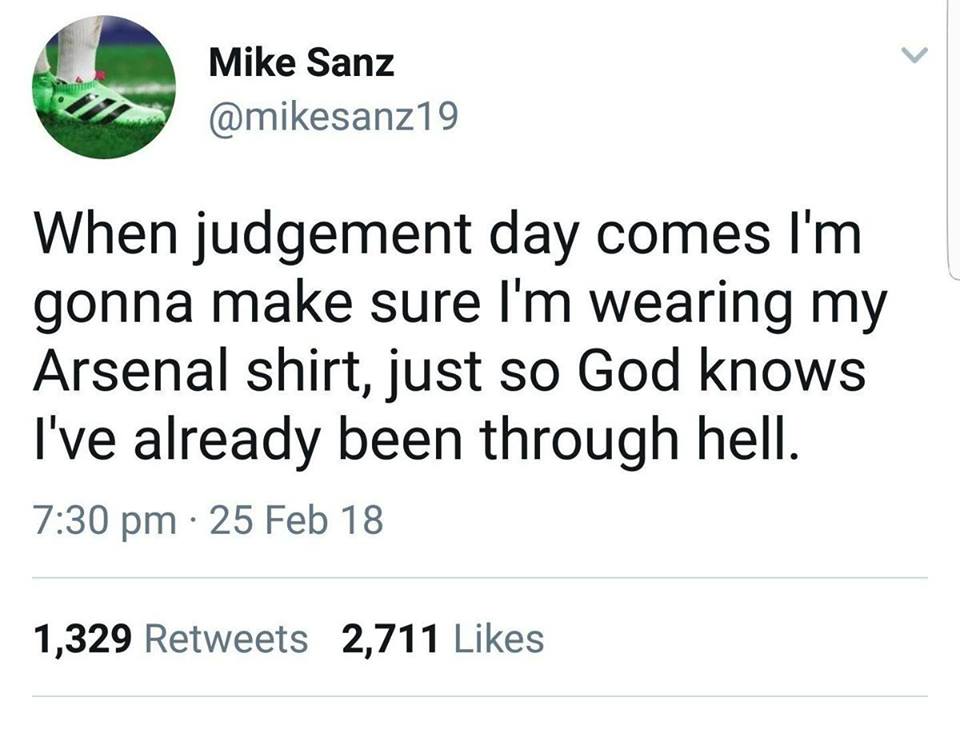The image size is (960, 729).
Task: View the list of 1,329 Retweets
Action: point(171,639)
